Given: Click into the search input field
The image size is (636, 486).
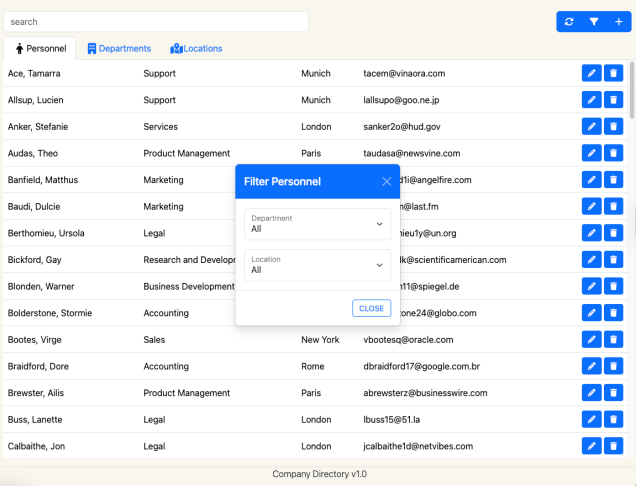Looking at the screenshot, I should (x=156, y=21).
